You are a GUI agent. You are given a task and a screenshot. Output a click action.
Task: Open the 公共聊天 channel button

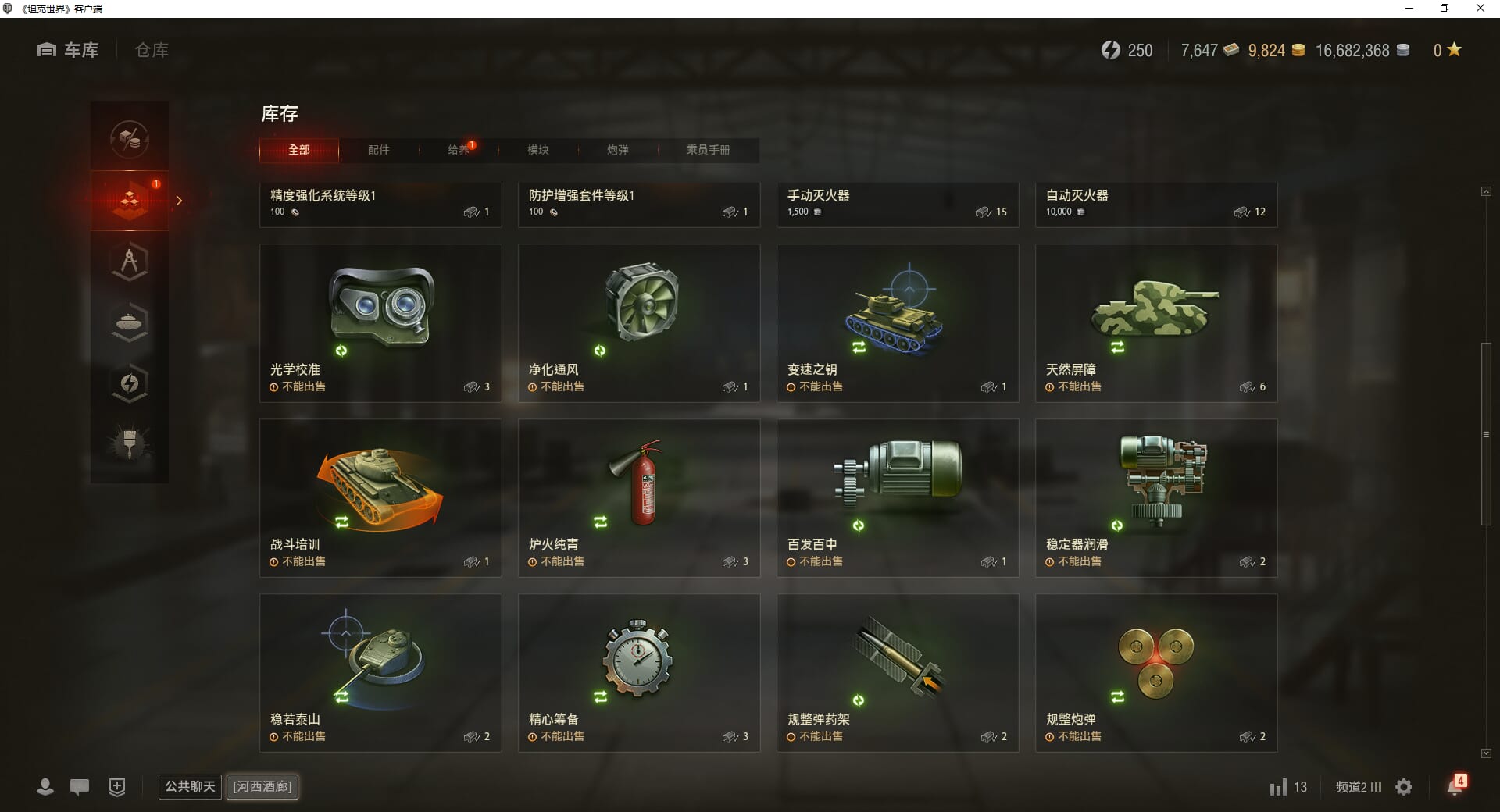pyautogui.click(x=190, y=786)
